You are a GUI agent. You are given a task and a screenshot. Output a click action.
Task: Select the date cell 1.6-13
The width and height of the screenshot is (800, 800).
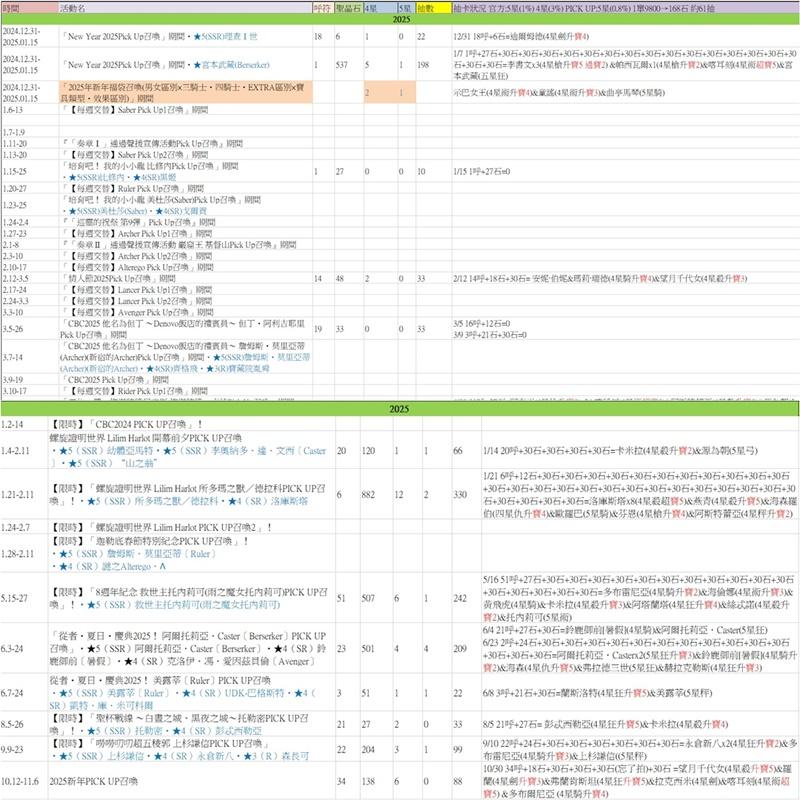click(x=30, y=110)
